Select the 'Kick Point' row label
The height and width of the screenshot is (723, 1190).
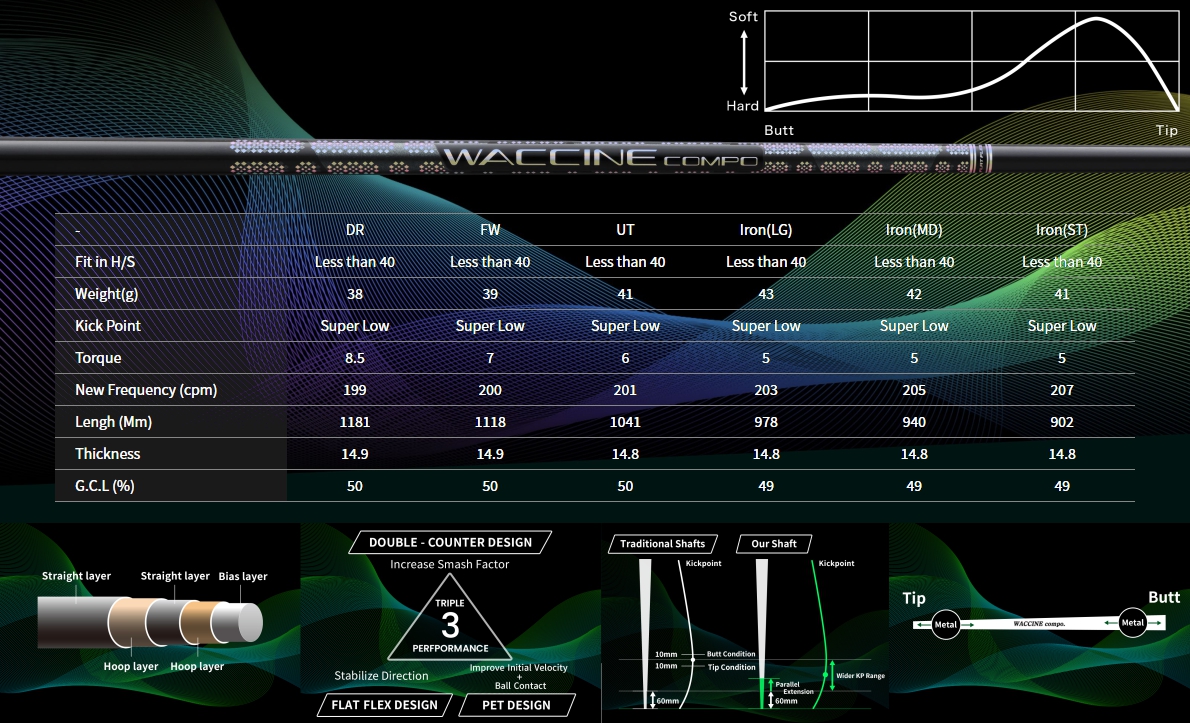[108, 325]
